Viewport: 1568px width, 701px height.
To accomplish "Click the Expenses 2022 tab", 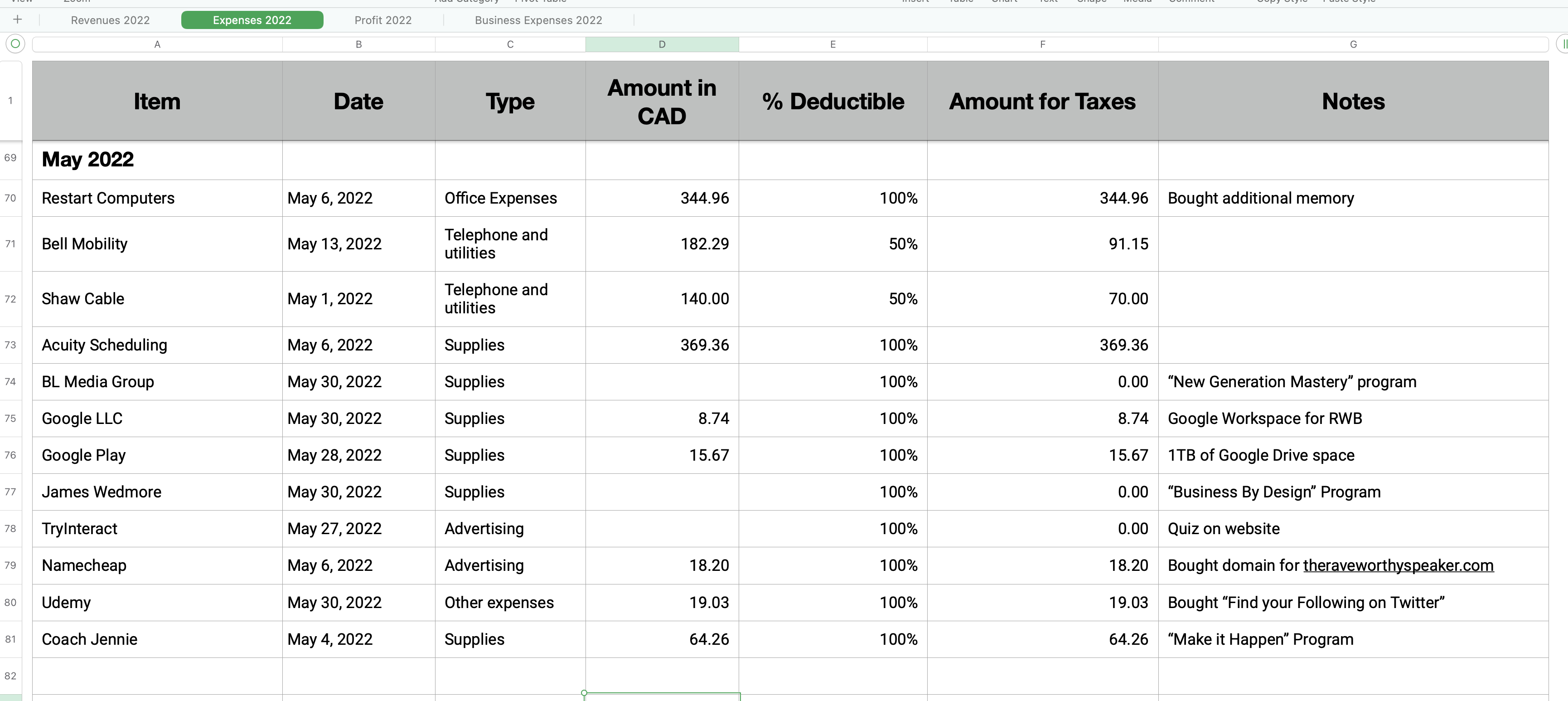I will coord(252,20).
